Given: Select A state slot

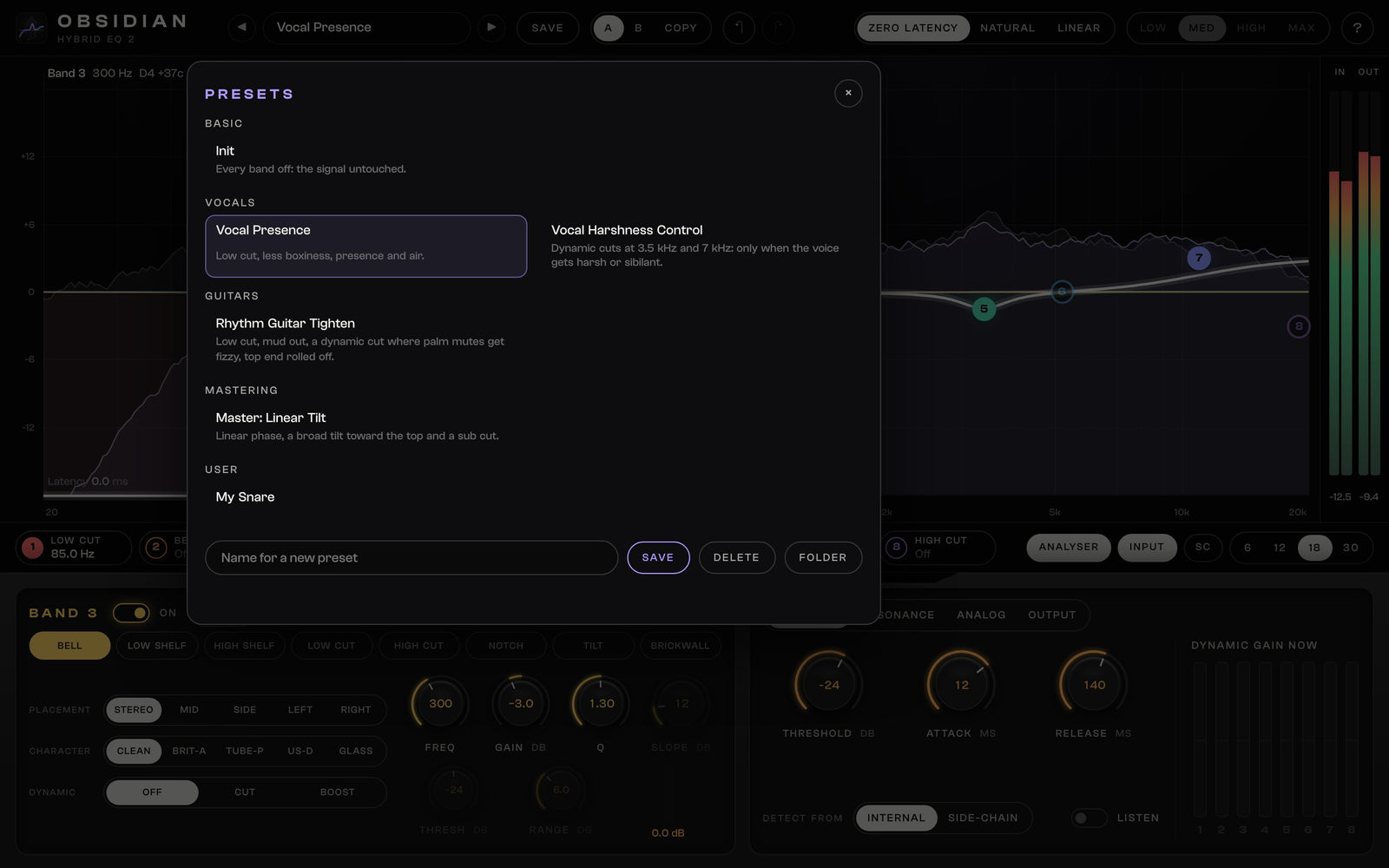Looking at the screenshot, I should [x=608, y=28].
